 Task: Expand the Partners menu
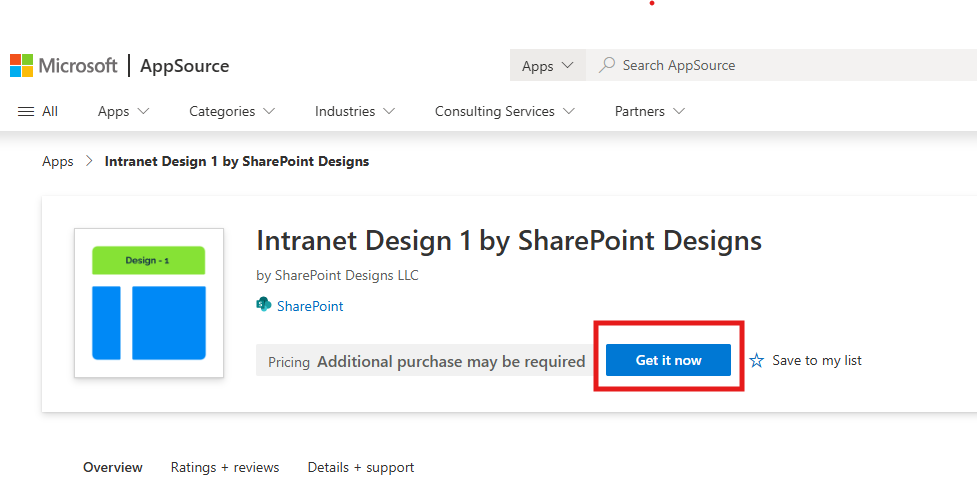point(649,111)
